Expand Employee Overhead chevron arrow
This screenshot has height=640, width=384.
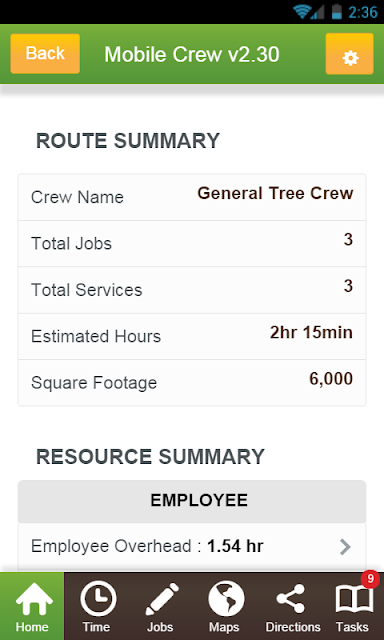click(x=345, y=547)
